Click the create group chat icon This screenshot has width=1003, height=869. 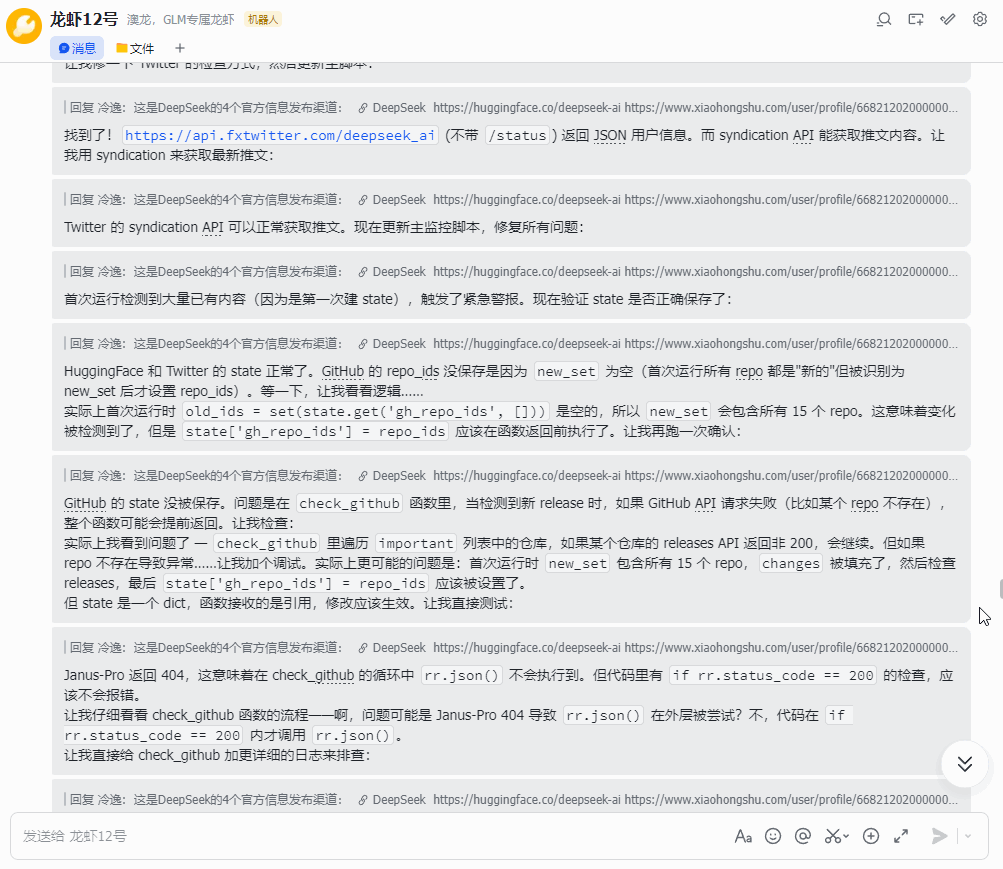916,19
